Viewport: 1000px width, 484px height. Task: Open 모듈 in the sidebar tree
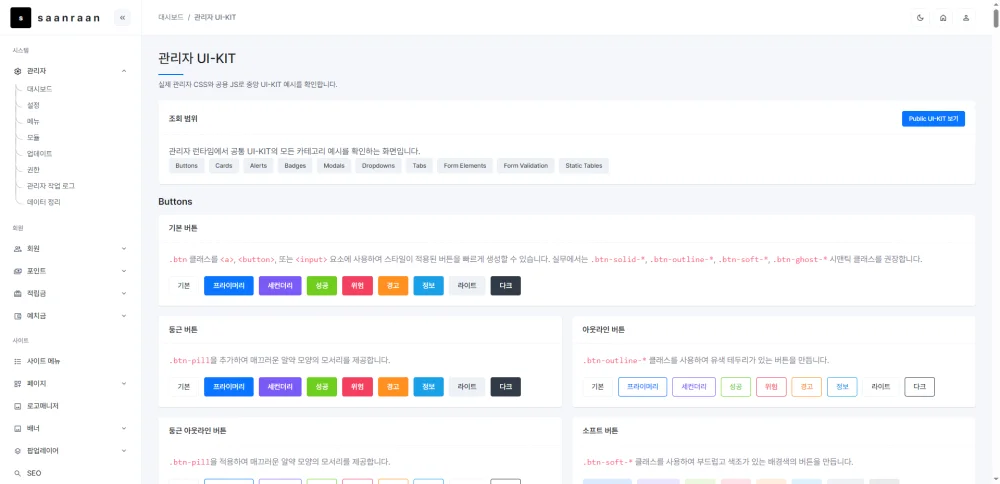(33, 137)
